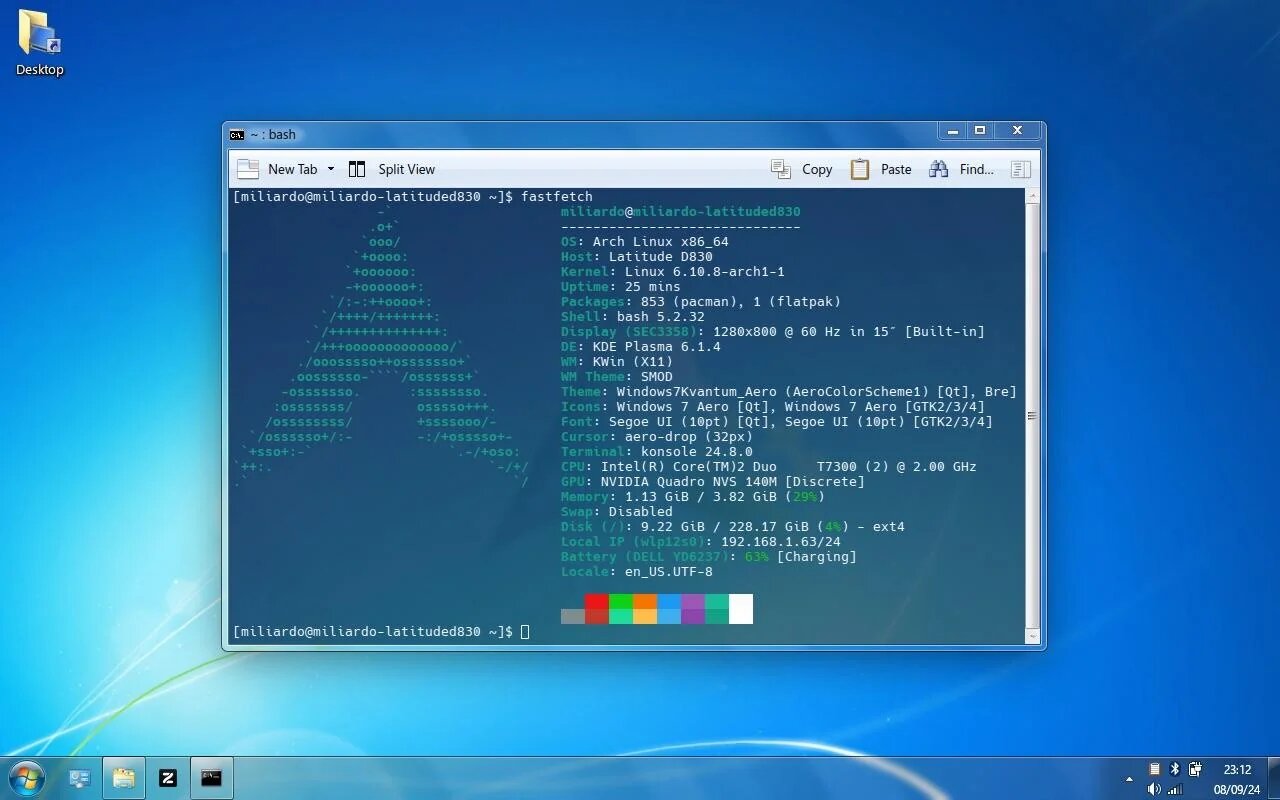Click the Split View toolbar button
Screen dimensions: 1280x800
point(392,169)
